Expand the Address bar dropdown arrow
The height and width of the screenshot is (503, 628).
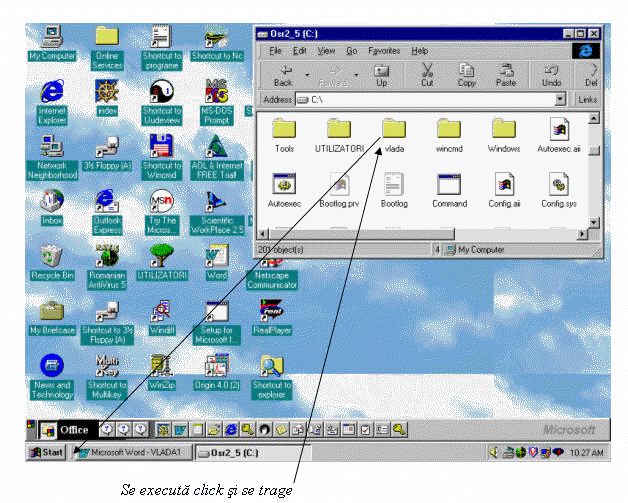(561, 100)
